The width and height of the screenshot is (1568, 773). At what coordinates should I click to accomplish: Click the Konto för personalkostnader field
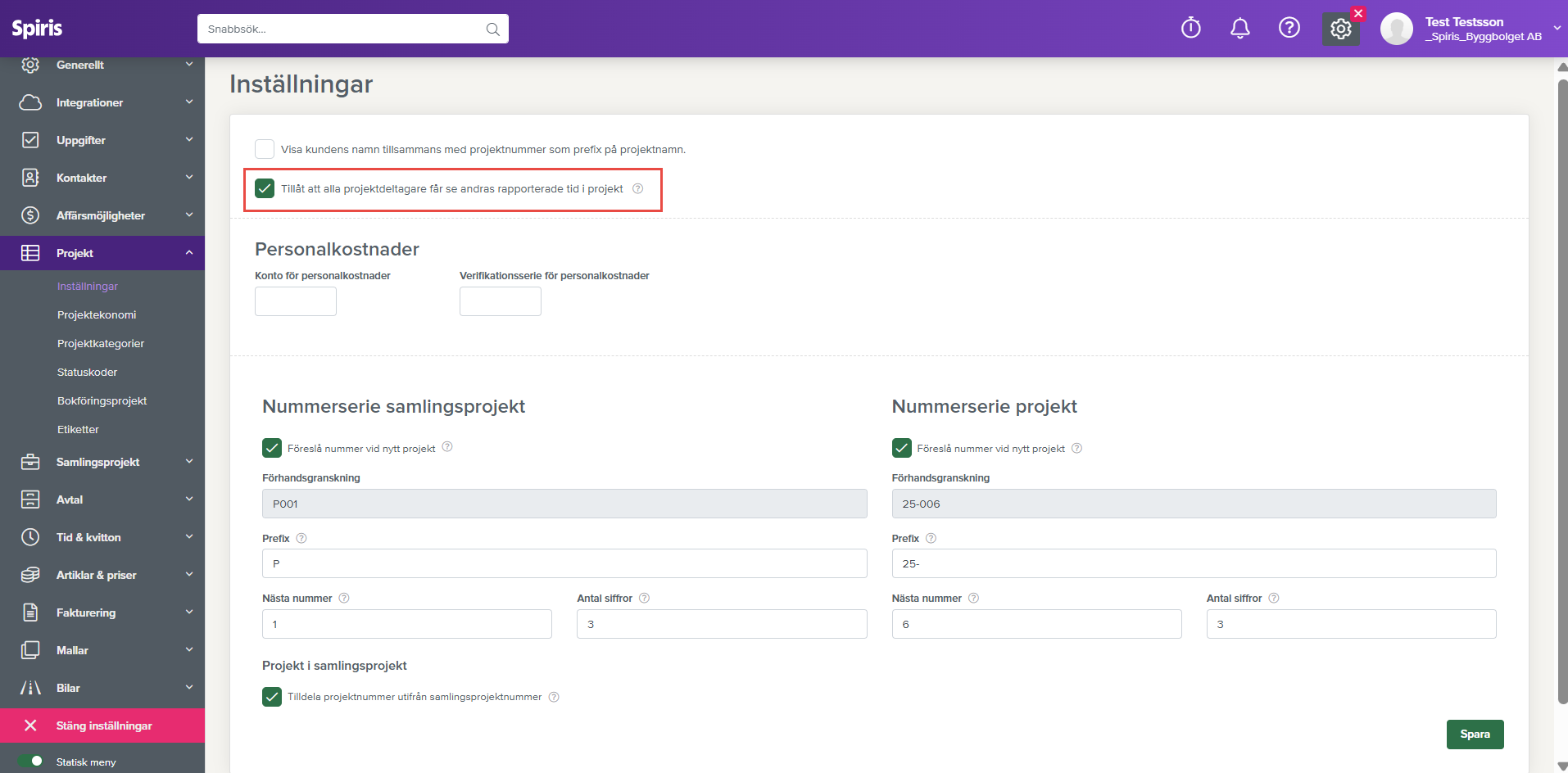click(296, 301)
